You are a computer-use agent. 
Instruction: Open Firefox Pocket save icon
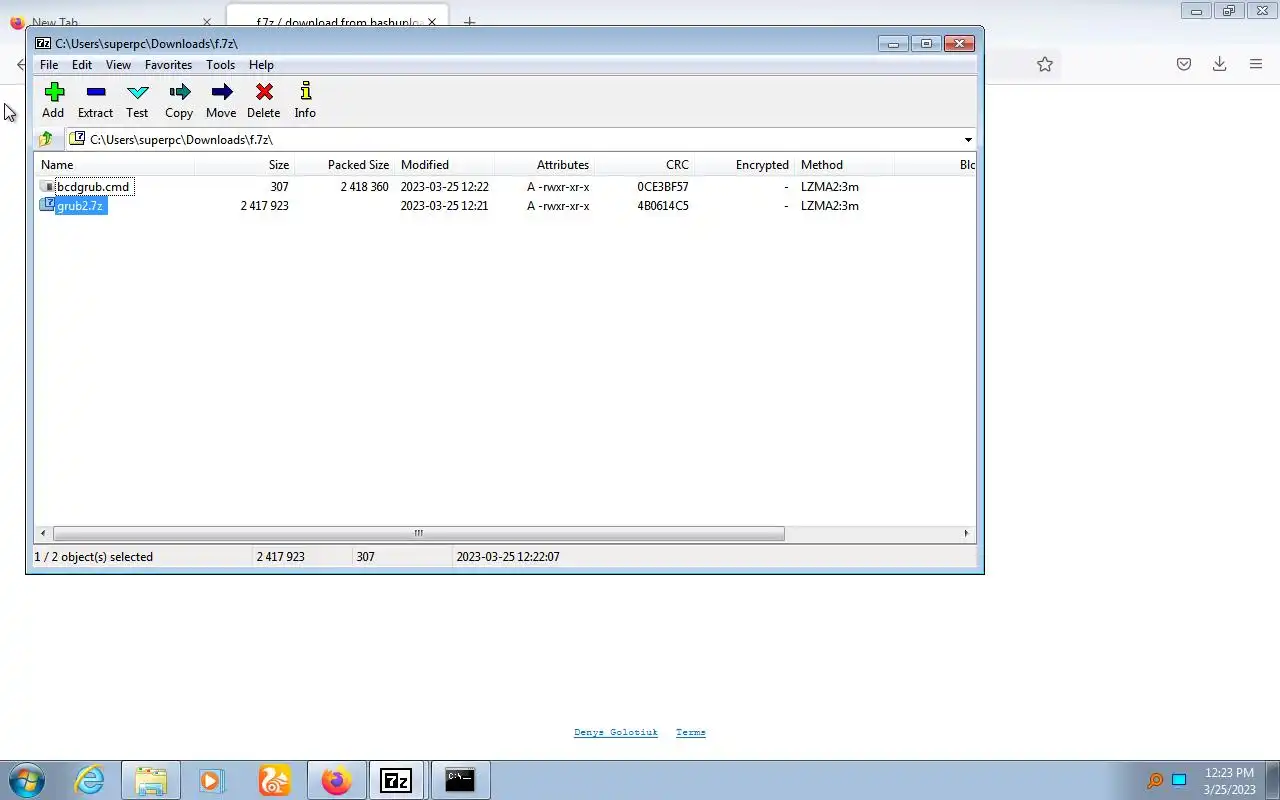[x=1184, y=64]
